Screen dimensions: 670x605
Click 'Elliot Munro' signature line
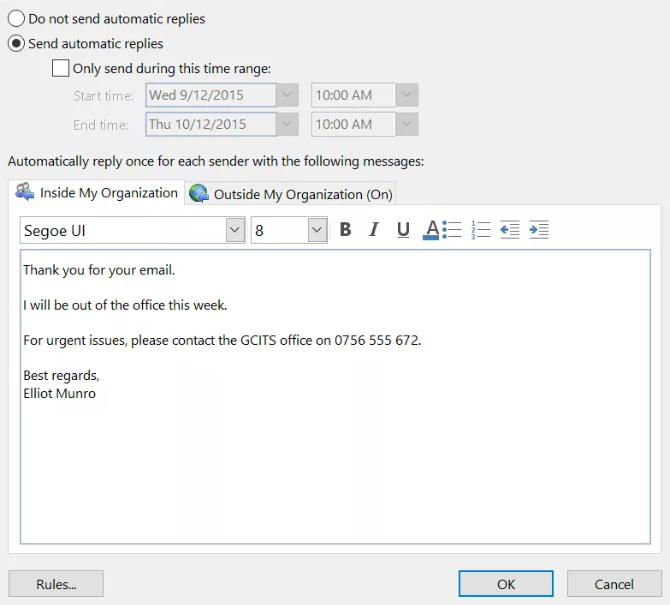[x=59, y=394]
